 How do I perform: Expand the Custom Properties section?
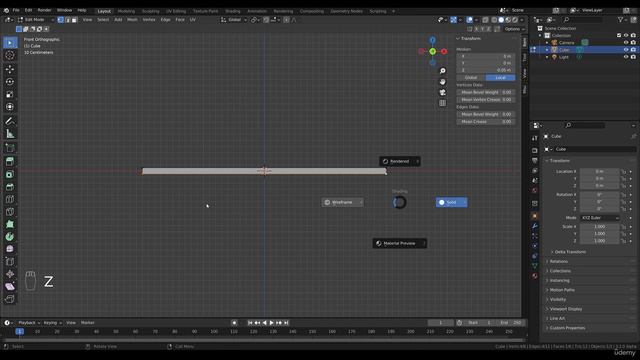[x=567, y=328]
